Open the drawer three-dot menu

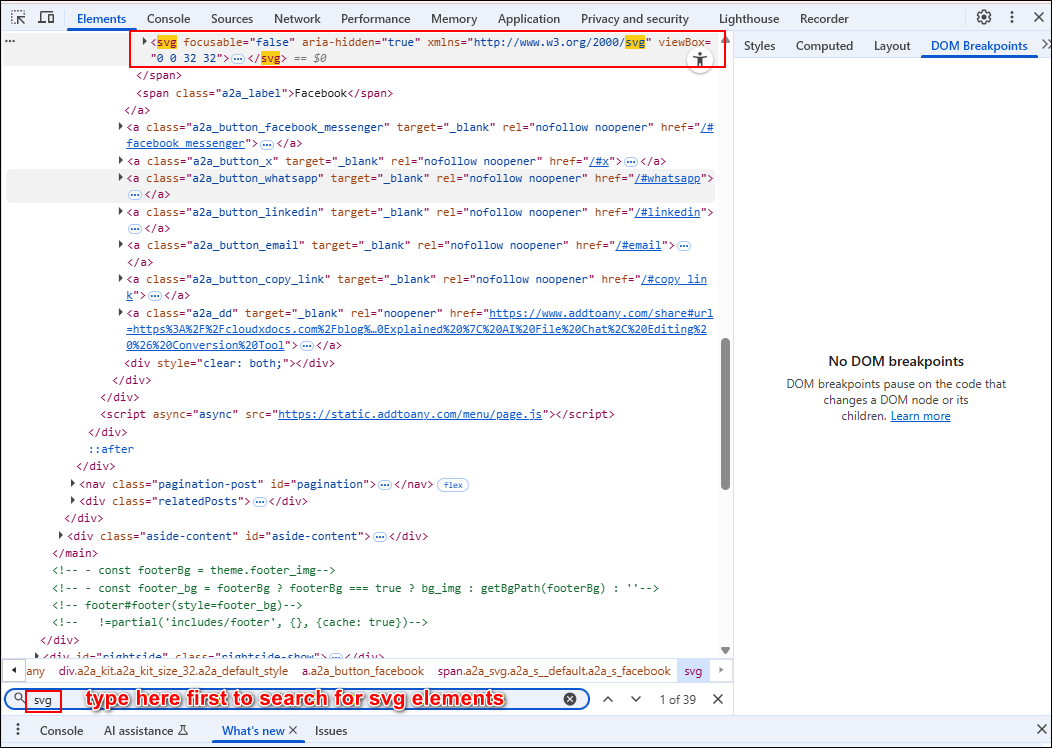pyautogui.click(x=18, y=730)
